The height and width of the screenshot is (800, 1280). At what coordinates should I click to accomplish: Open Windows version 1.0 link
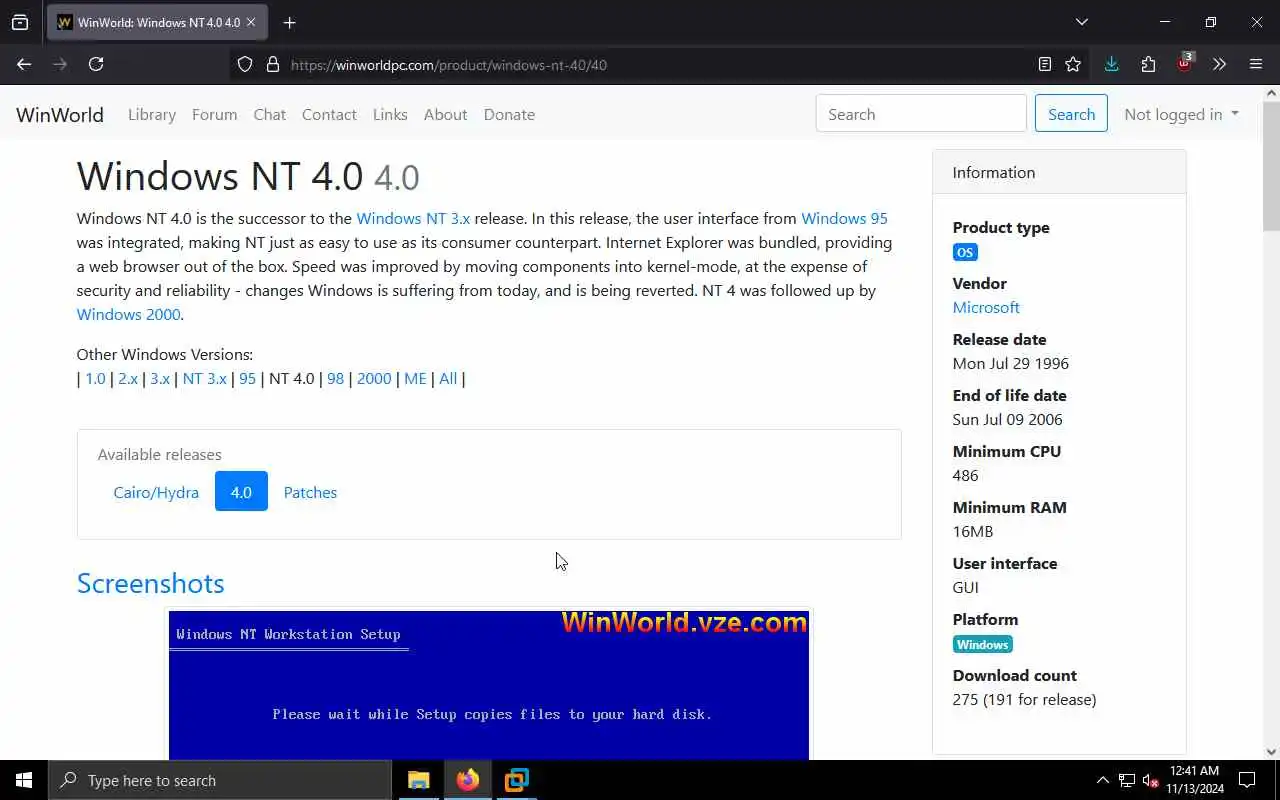[95, 378]
